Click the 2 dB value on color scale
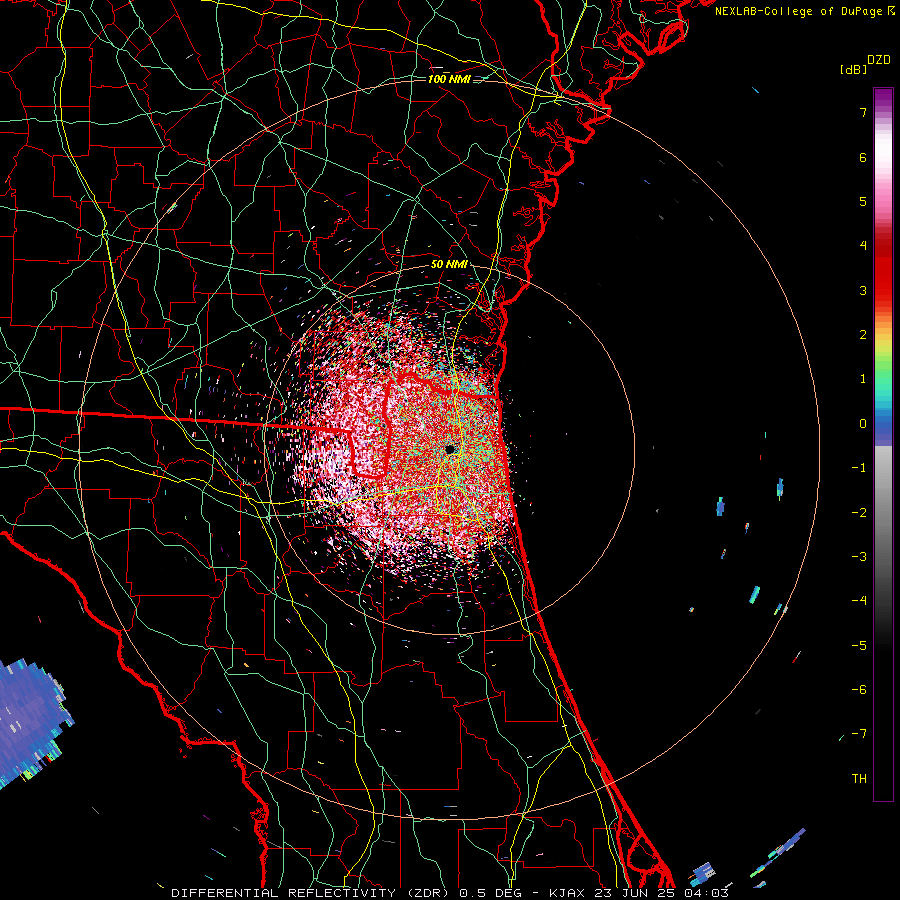This screenshot has height=900, width=900. tap(863, 335)
